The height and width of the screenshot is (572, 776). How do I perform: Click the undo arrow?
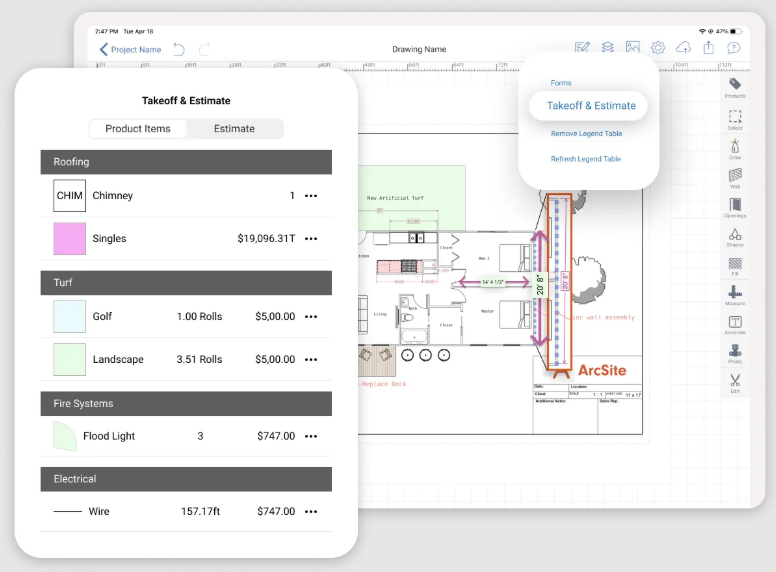[179, 49]
